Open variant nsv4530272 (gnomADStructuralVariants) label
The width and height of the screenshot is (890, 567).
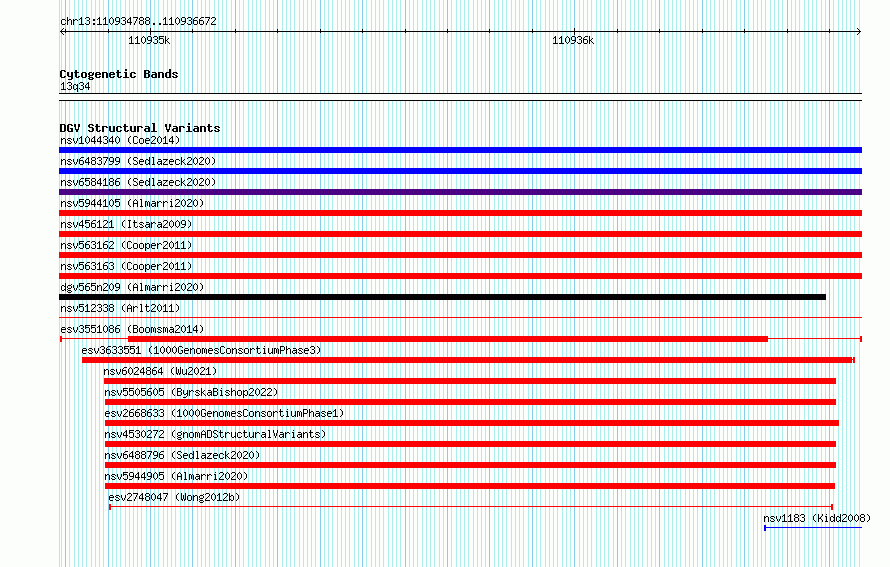pyautogui.click(x=215, y=434)
